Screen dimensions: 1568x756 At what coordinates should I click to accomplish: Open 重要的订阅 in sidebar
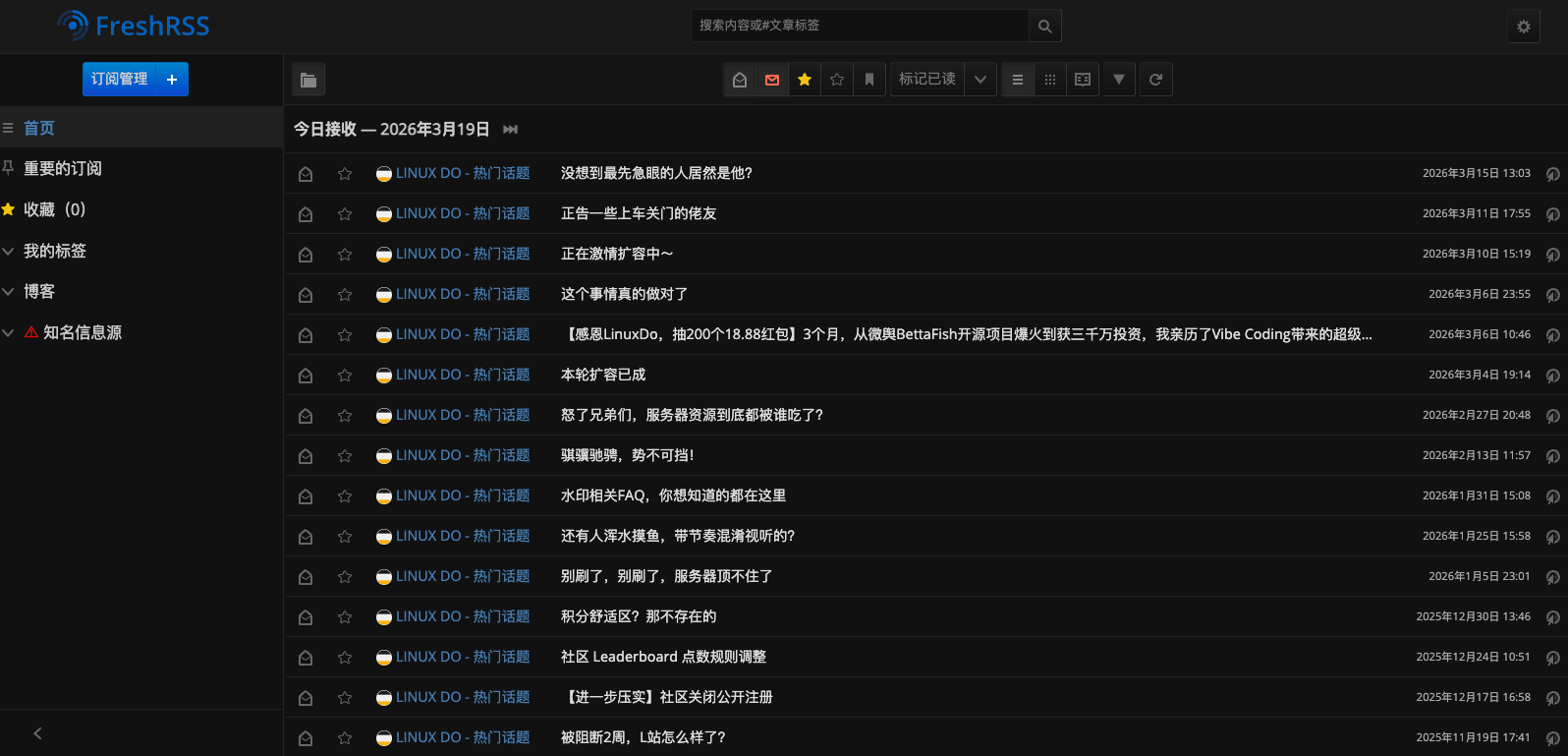(63, 169)
